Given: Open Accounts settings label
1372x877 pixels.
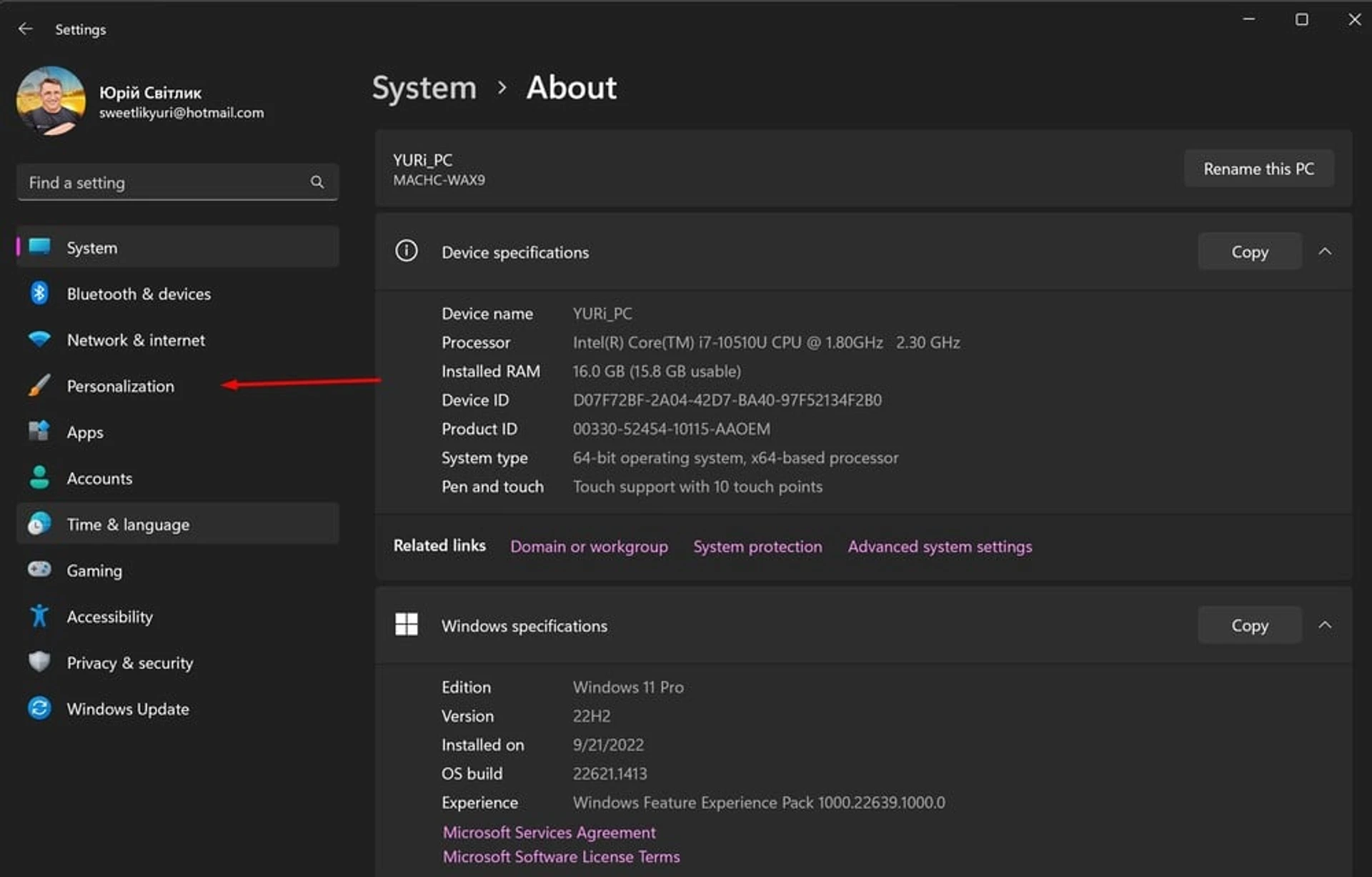Looking at the screenshot, I should coord(99,478).
